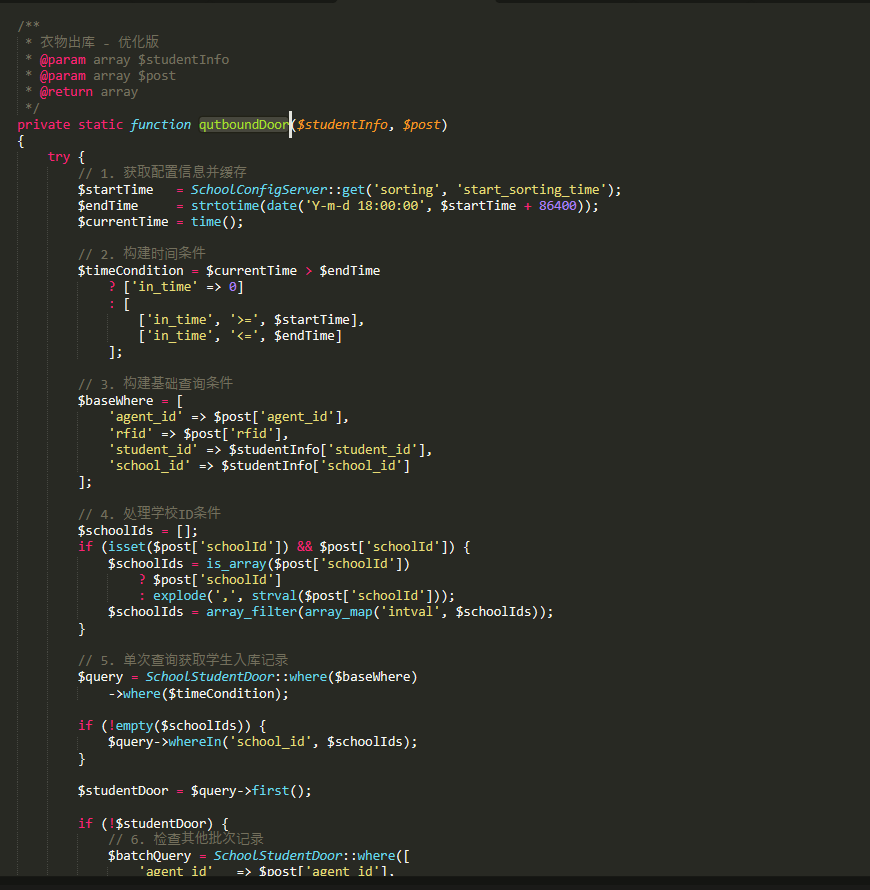Click the time() call assigned to $currentTime

217,221
